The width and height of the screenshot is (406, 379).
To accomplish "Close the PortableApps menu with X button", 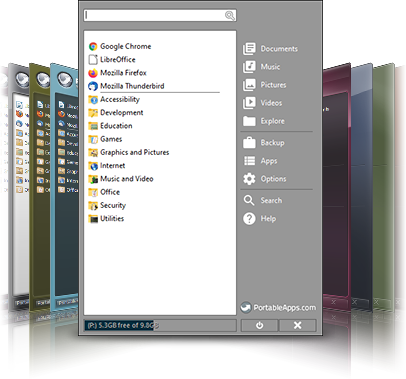I will pyautogui.click(x=298, y=325).
